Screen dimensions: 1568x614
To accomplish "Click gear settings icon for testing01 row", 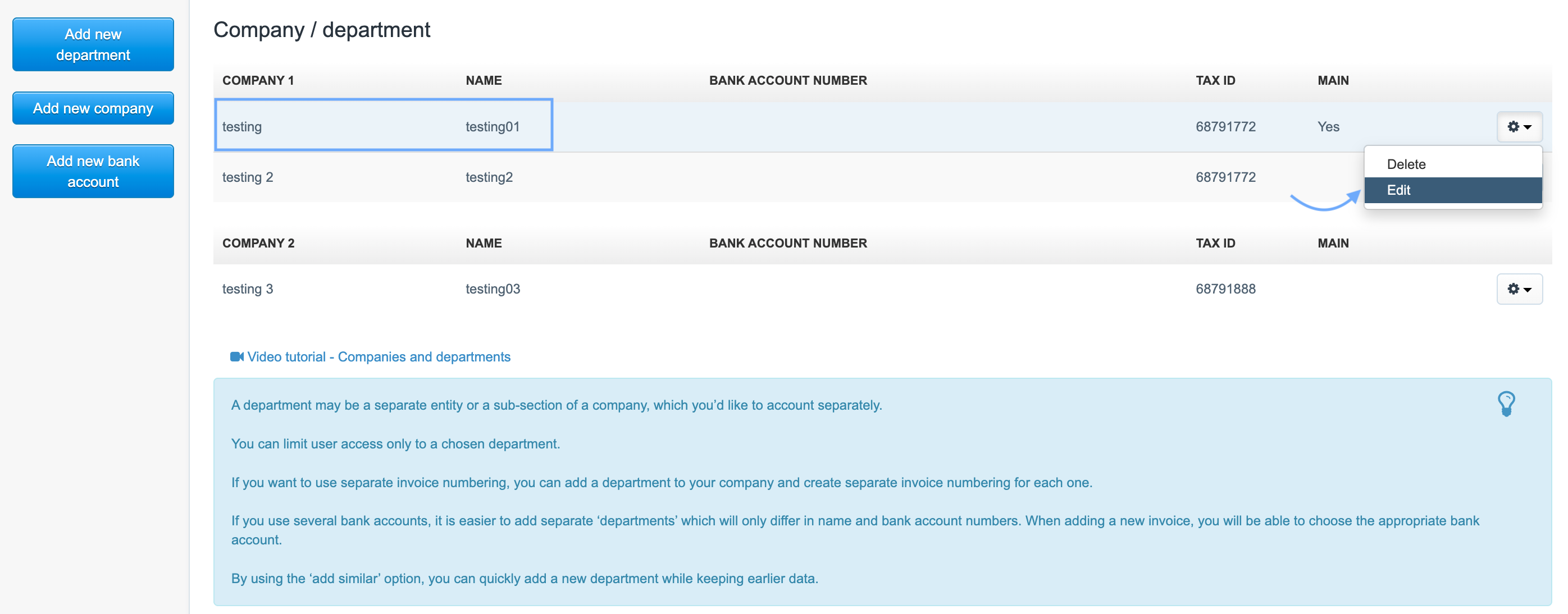I will (1519, 127).
